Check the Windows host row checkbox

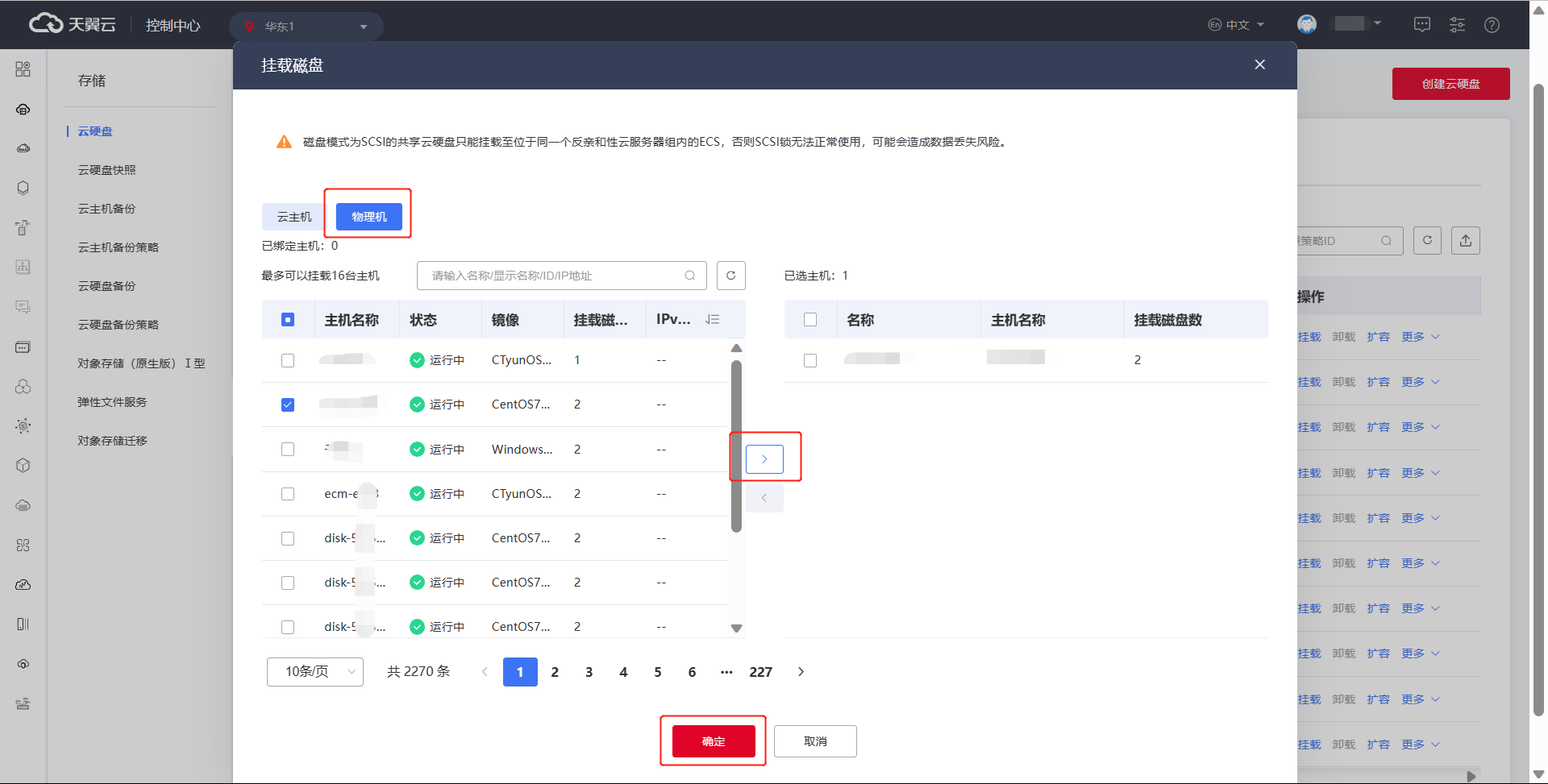(288, 450)
